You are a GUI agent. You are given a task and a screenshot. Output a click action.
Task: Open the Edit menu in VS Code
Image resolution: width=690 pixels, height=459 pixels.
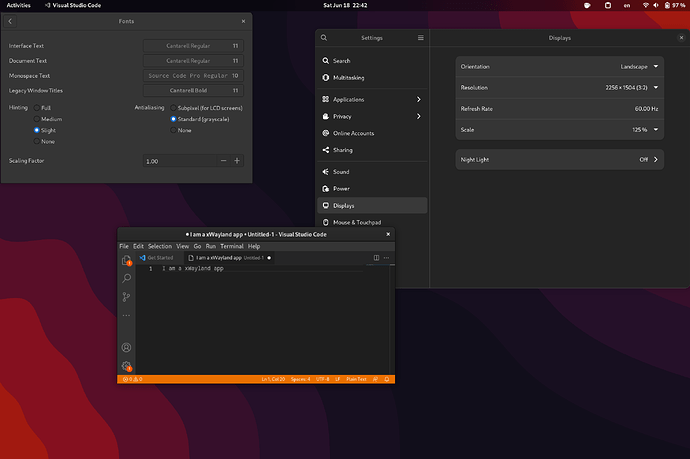coord(139,246)
